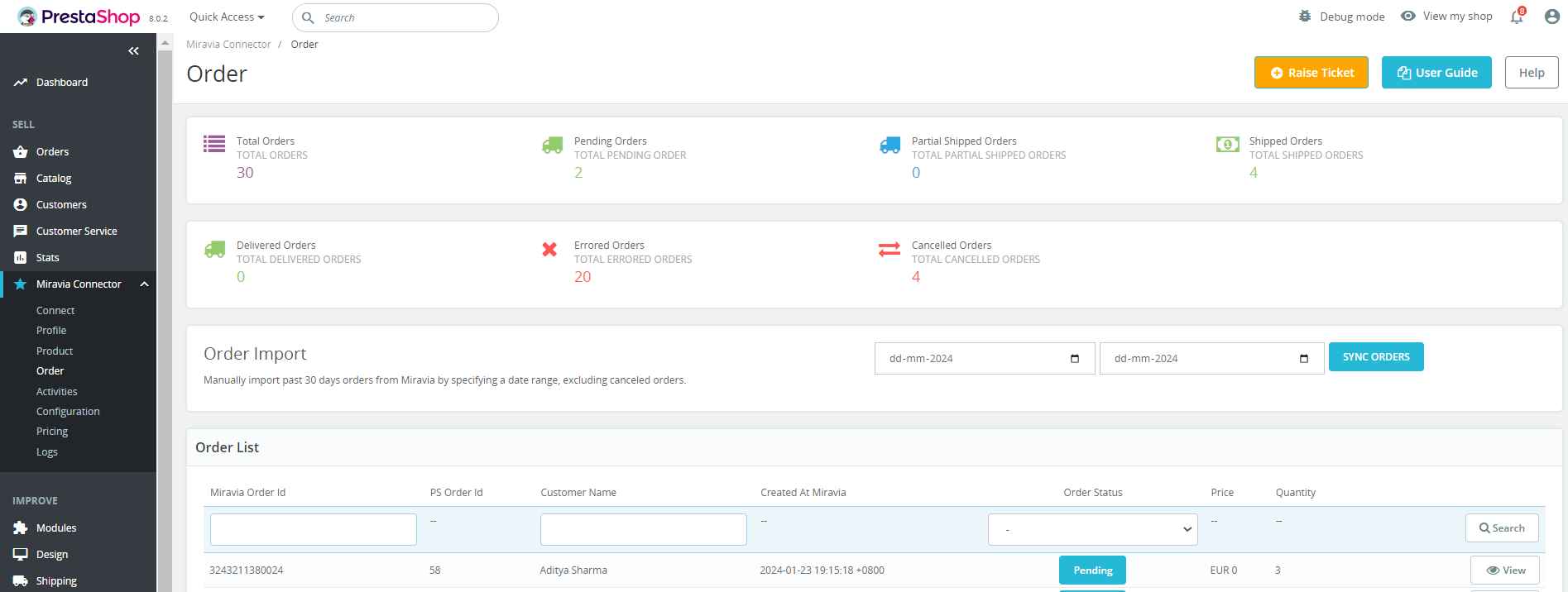
Task: Click the end date input field
Action: (1211, 359)
